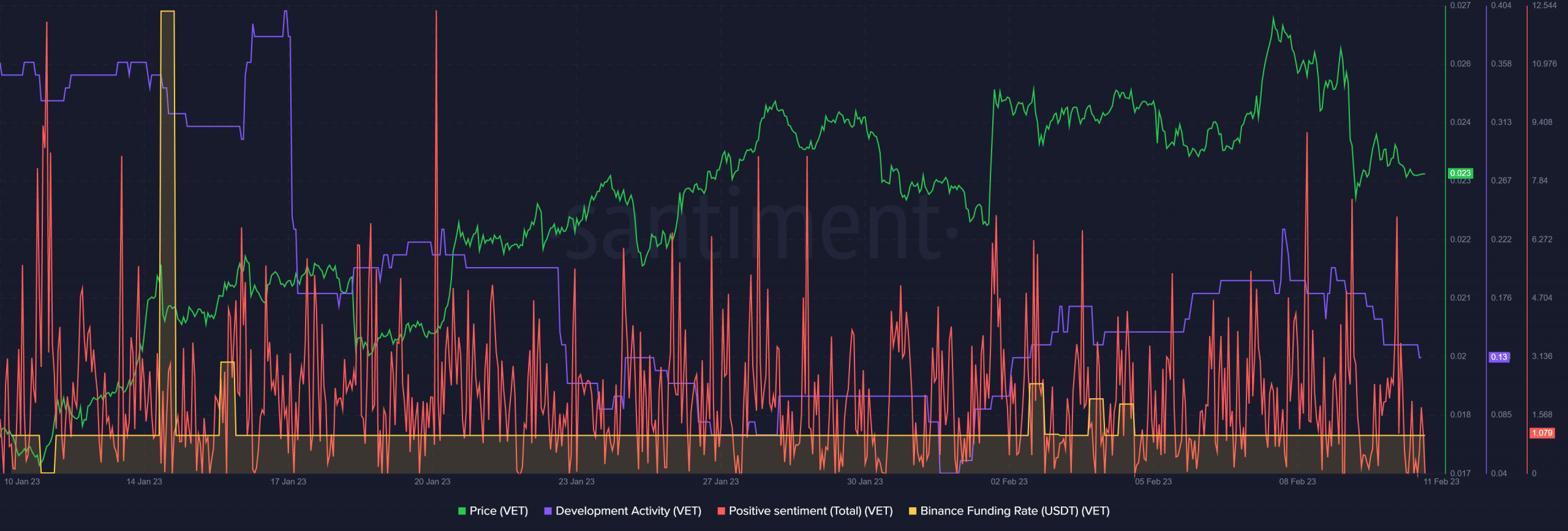Image resolution: width=1568 pixels, height=531 pixels.
Task: Click the 0.267 development axis value
Action: pyautogui.click(x=1501, y=181)
